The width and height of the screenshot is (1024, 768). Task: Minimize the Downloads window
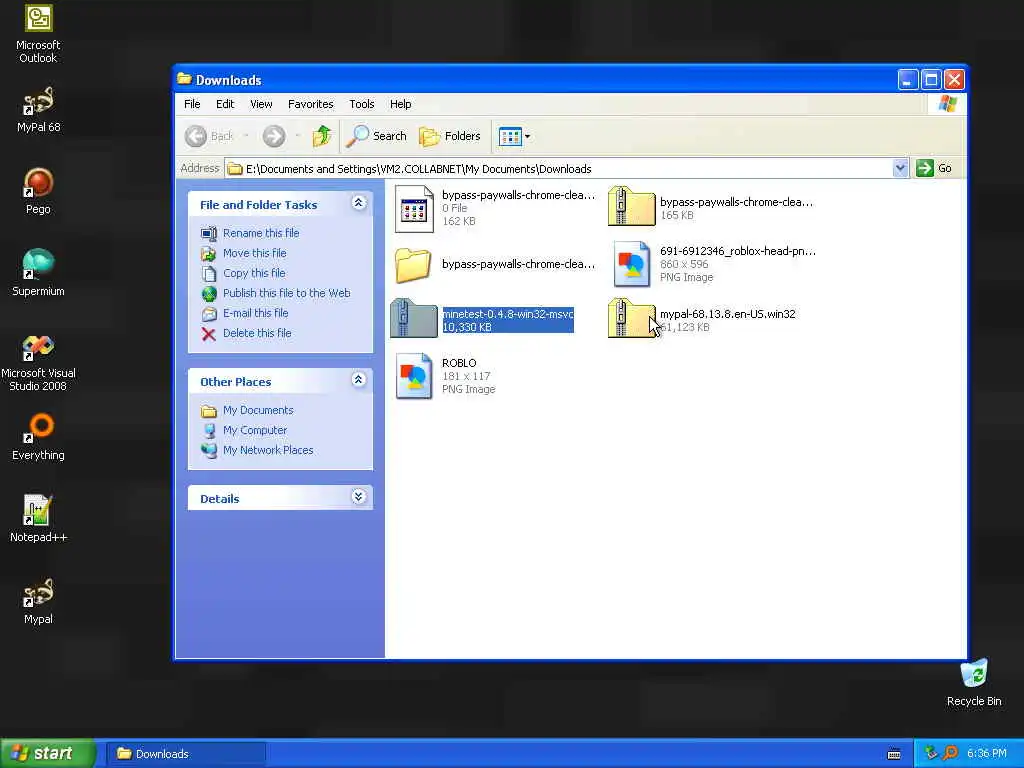(908, 80)
